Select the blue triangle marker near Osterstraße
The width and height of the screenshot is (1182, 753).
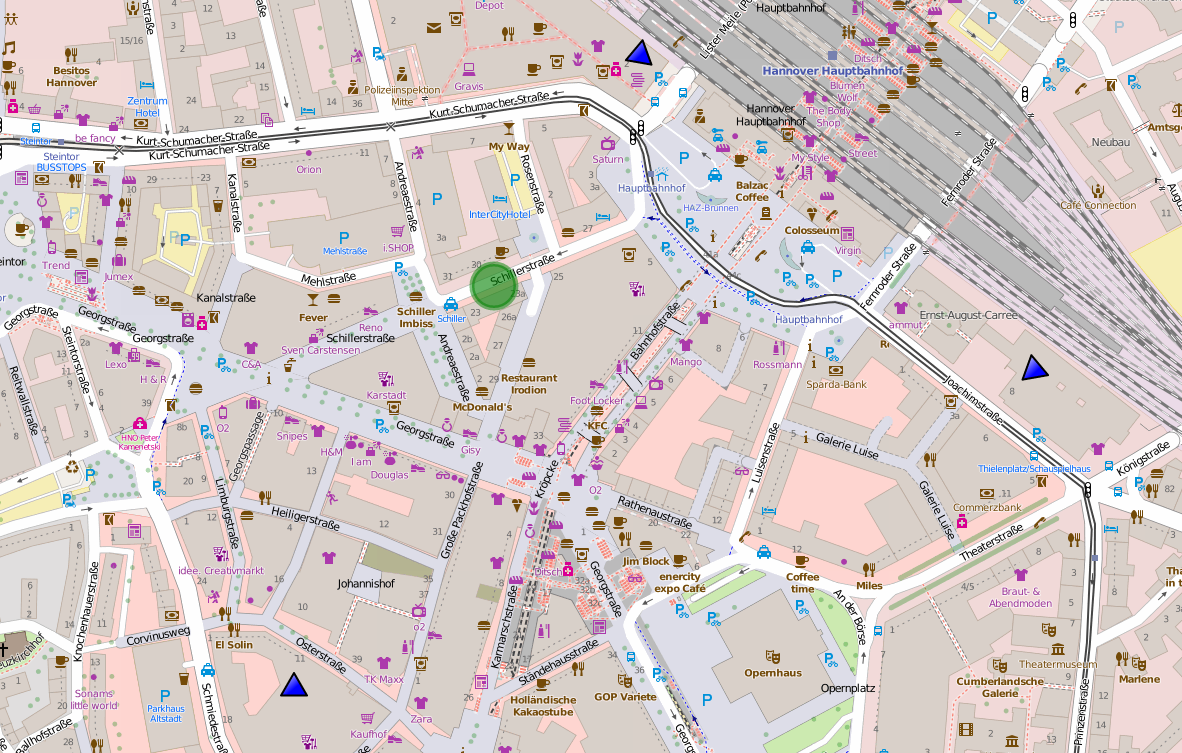point(294,684)
